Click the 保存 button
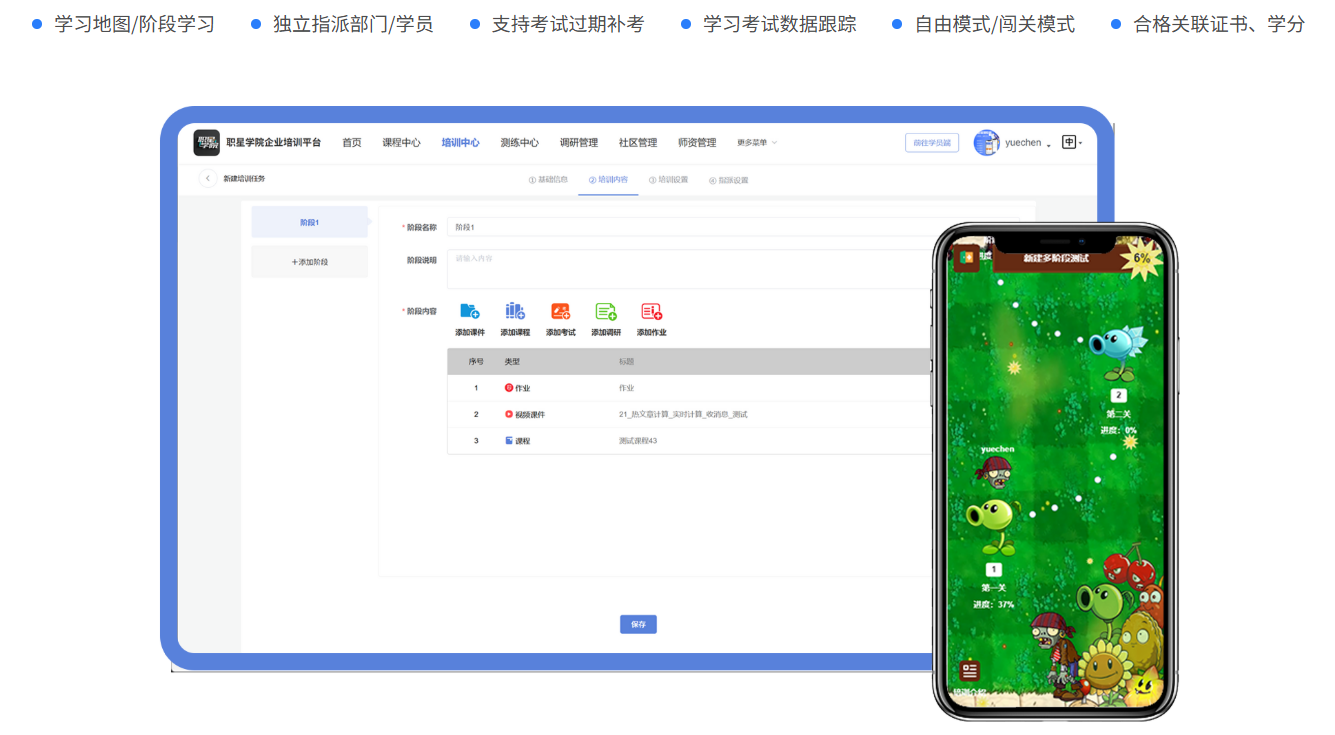1335x735 pixels. (638, 624)
